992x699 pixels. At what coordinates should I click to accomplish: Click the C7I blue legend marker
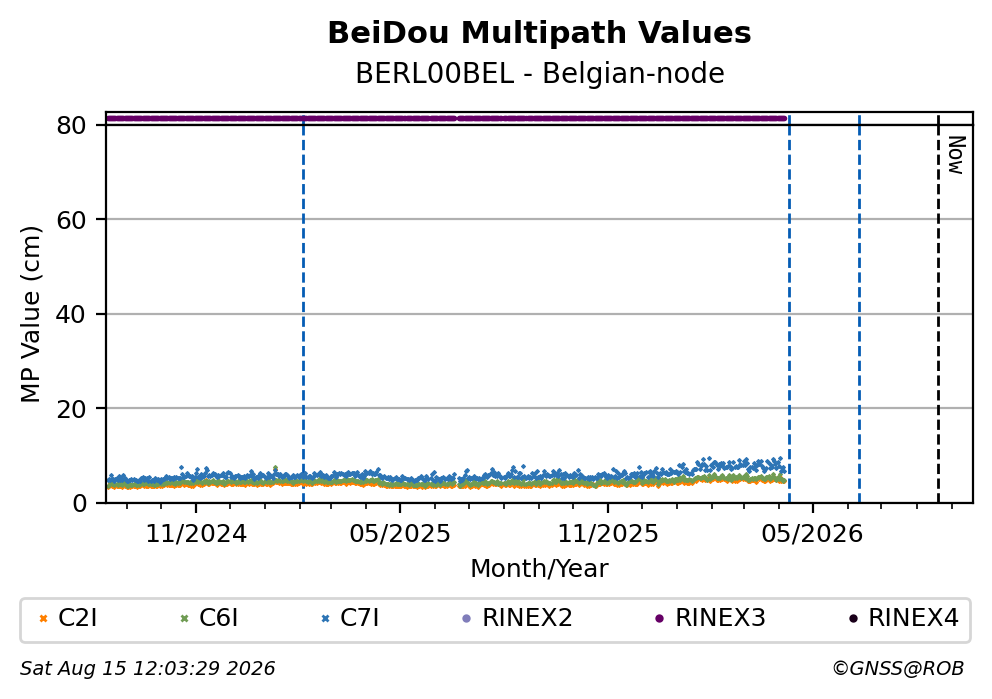(325, 619)
